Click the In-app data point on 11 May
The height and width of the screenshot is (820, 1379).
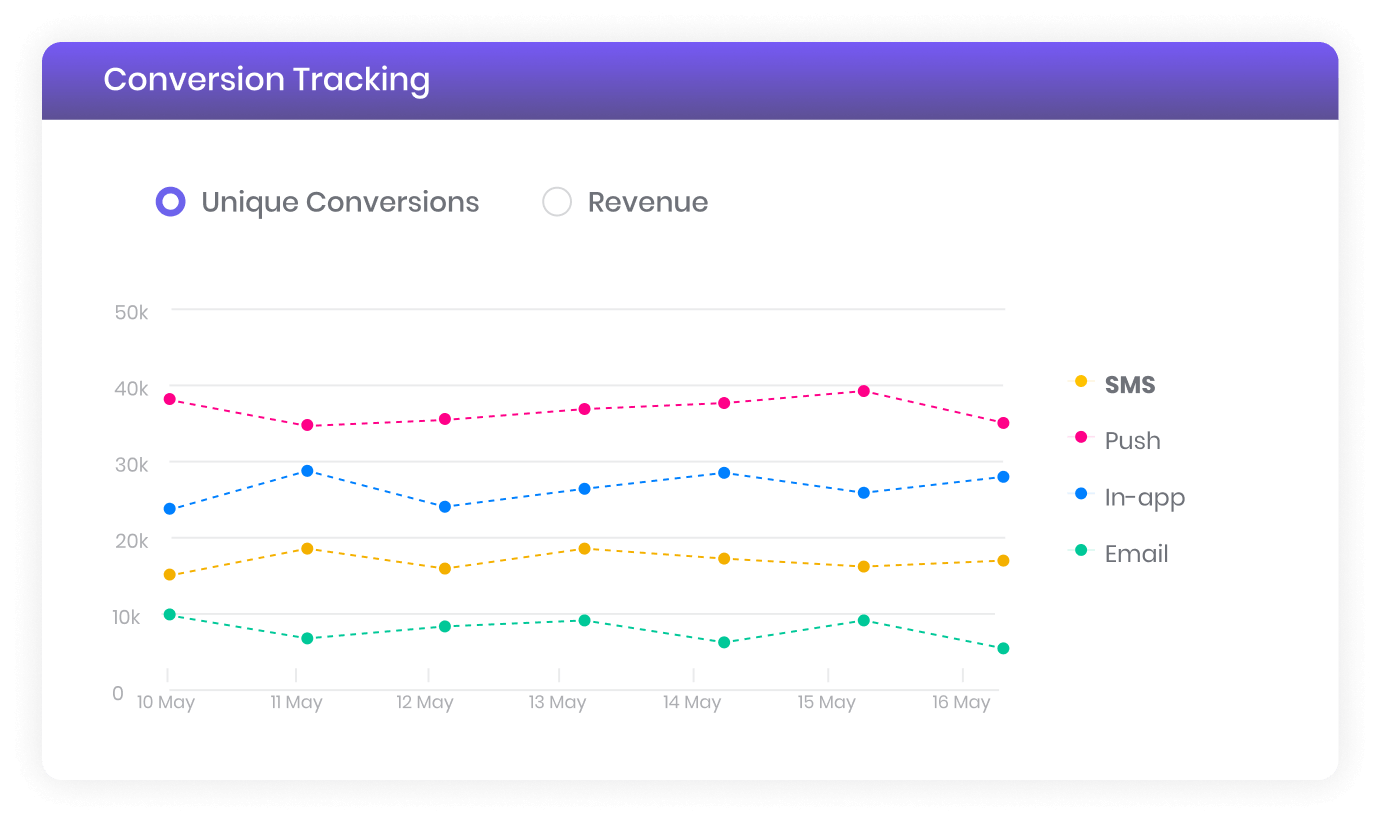[307, 471]
